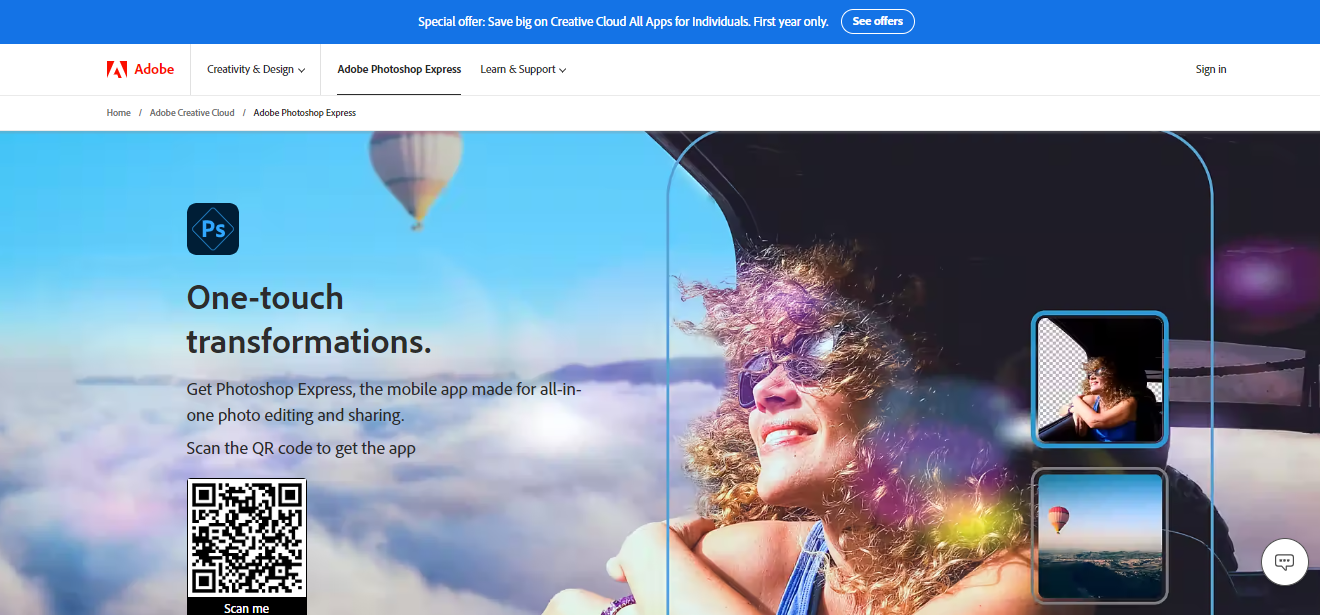Viewport: 1320px width, 615px height.
Task: Click the Adobe logo icon
Action: [117, 69]
